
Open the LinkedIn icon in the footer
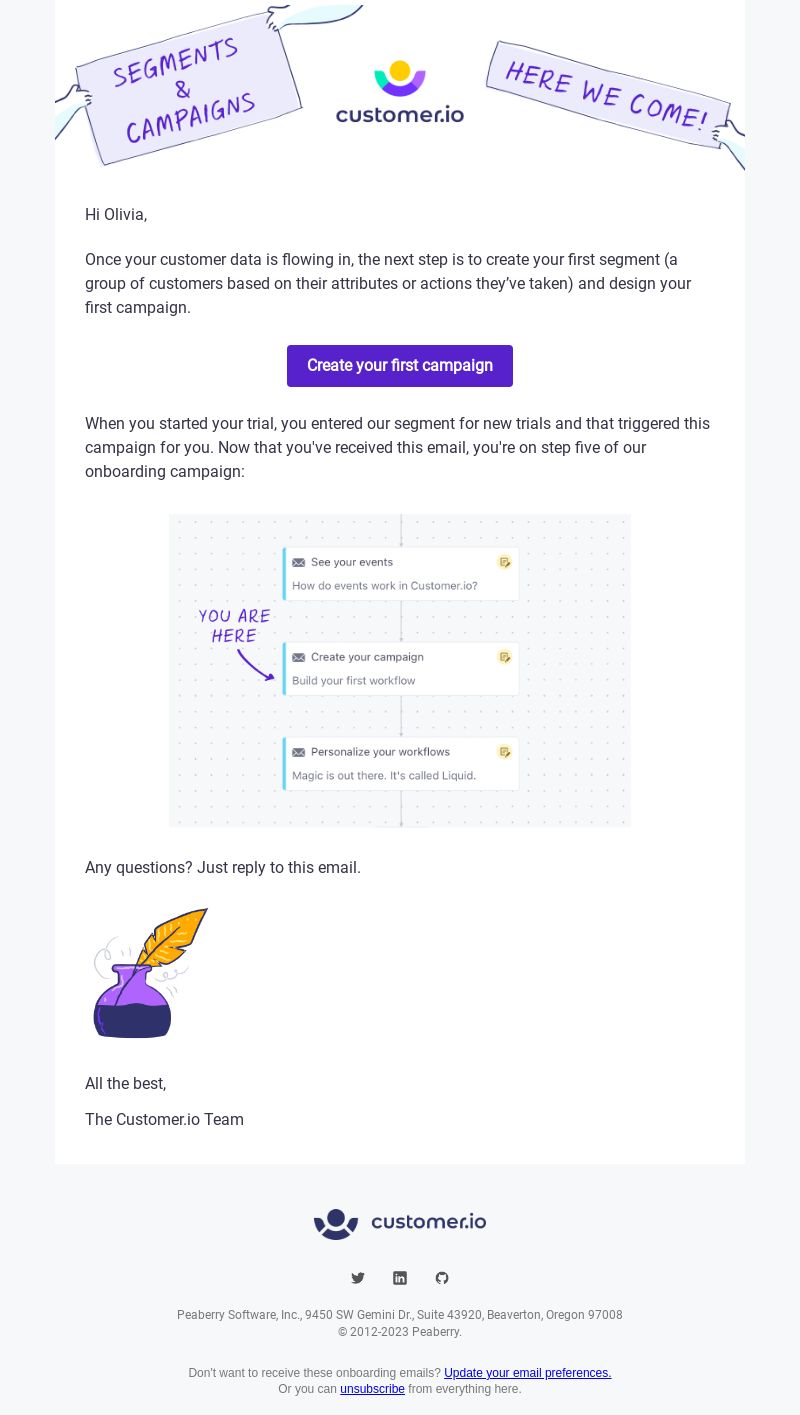click(400, 1278)
